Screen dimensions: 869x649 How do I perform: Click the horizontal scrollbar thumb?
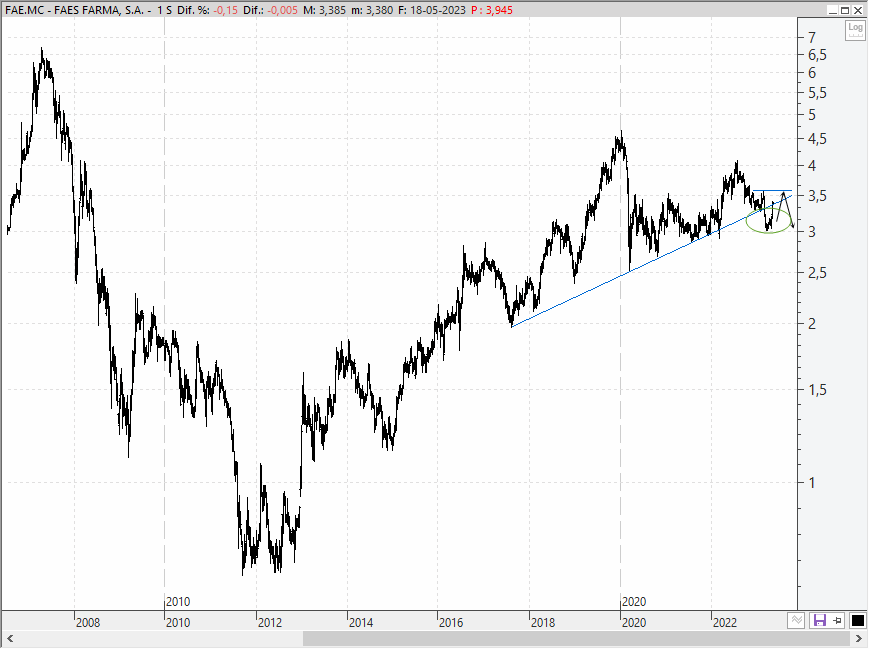click(x=576, y=639)
